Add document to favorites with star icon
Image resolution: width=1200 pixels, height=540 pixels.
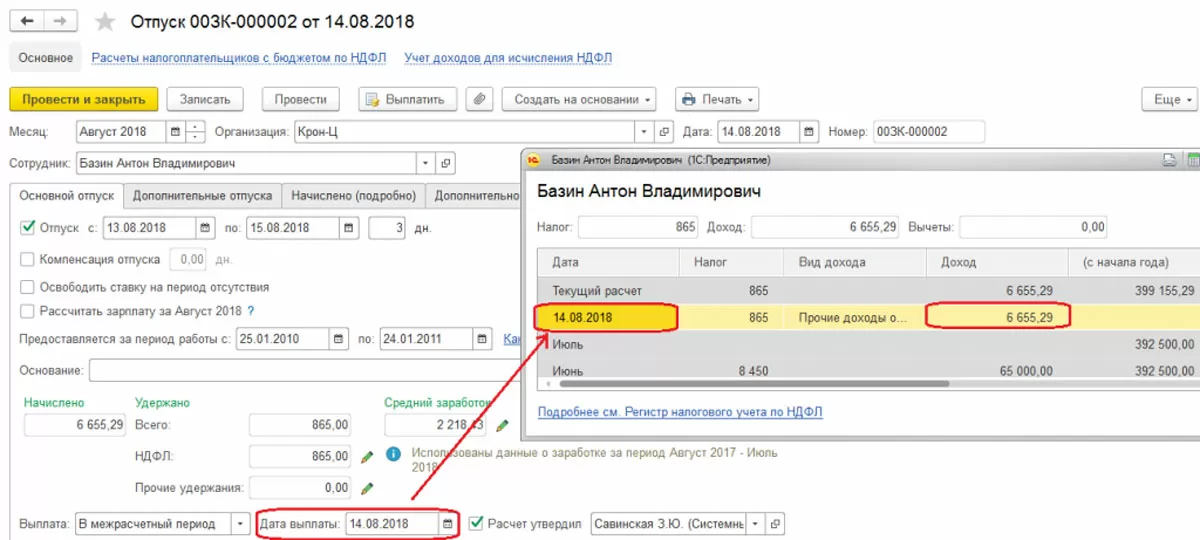[x=104, y=21]
